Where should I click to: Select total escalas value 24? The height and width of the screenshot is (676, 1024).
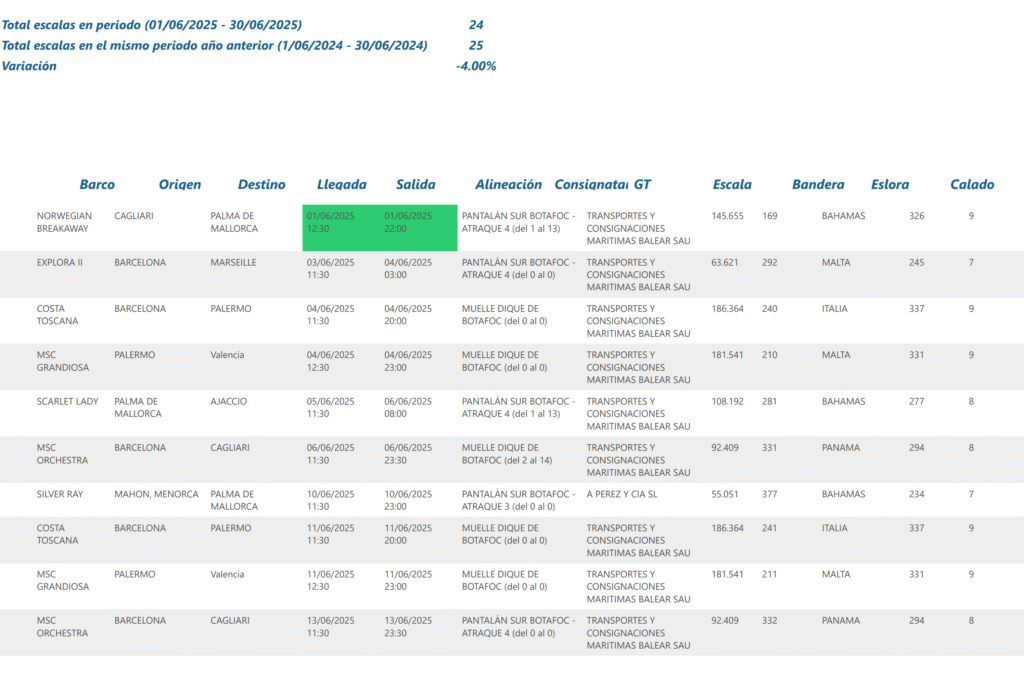(x=476, y=25)
